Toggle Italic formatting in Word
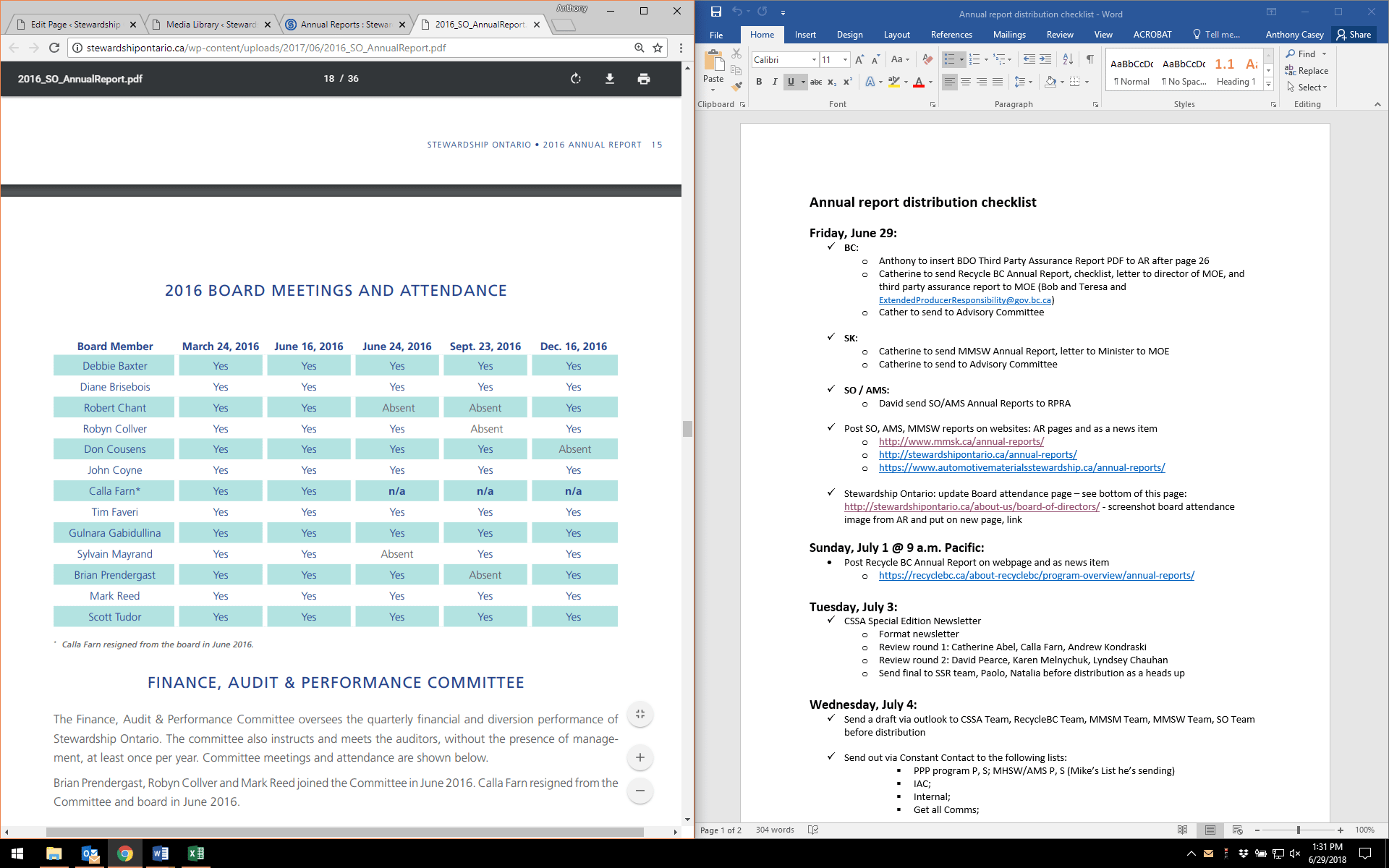Image resolution: width=1389 pixels, height=868 pixels. [775, 82]
